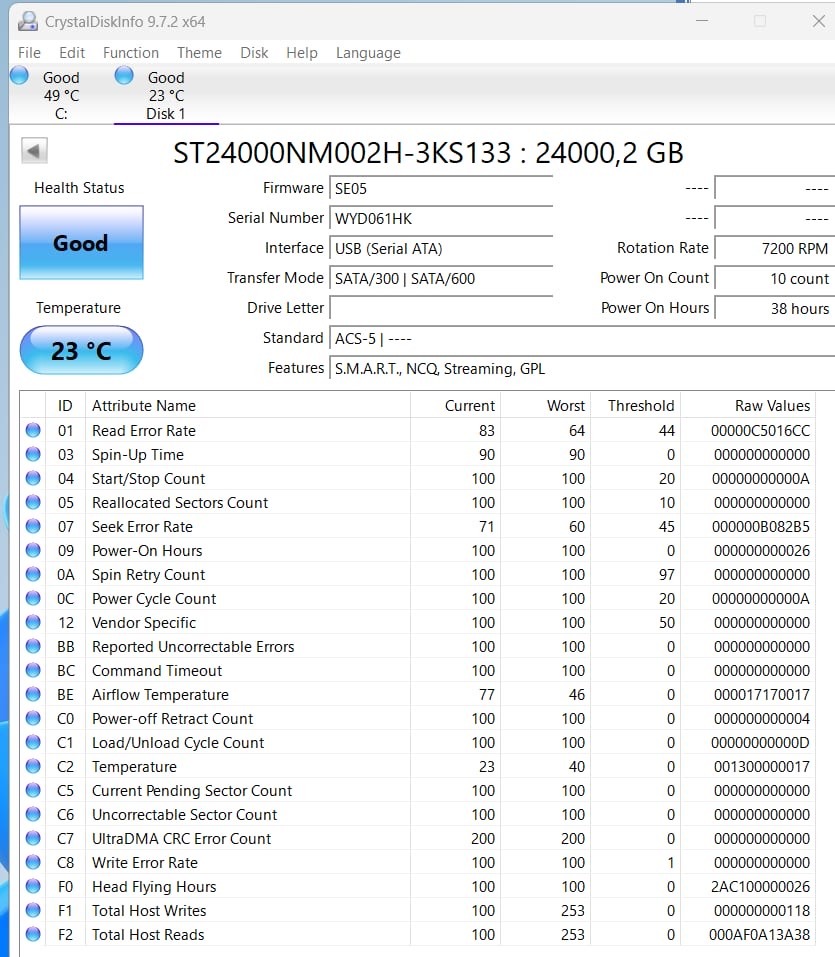
Task: Click status dot for Power Cycle Count
Action: [x=33, y=598]
